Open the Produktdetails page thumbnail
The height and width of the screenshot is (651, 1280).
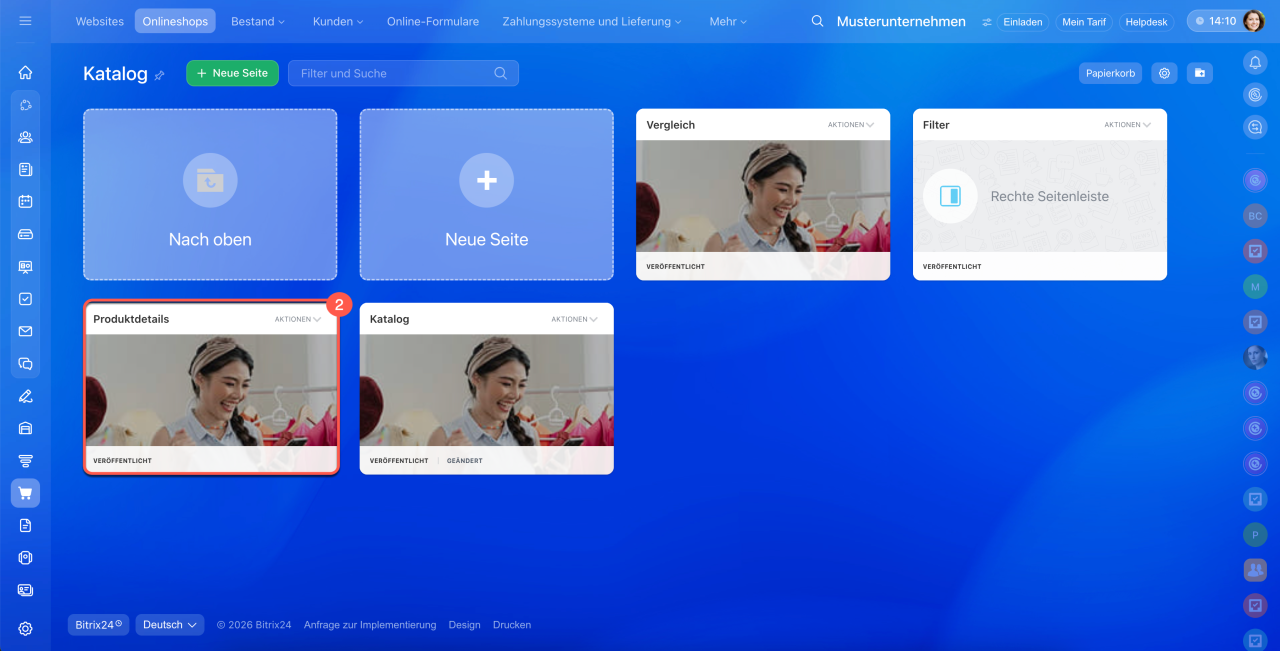click(x=210, y=390)
